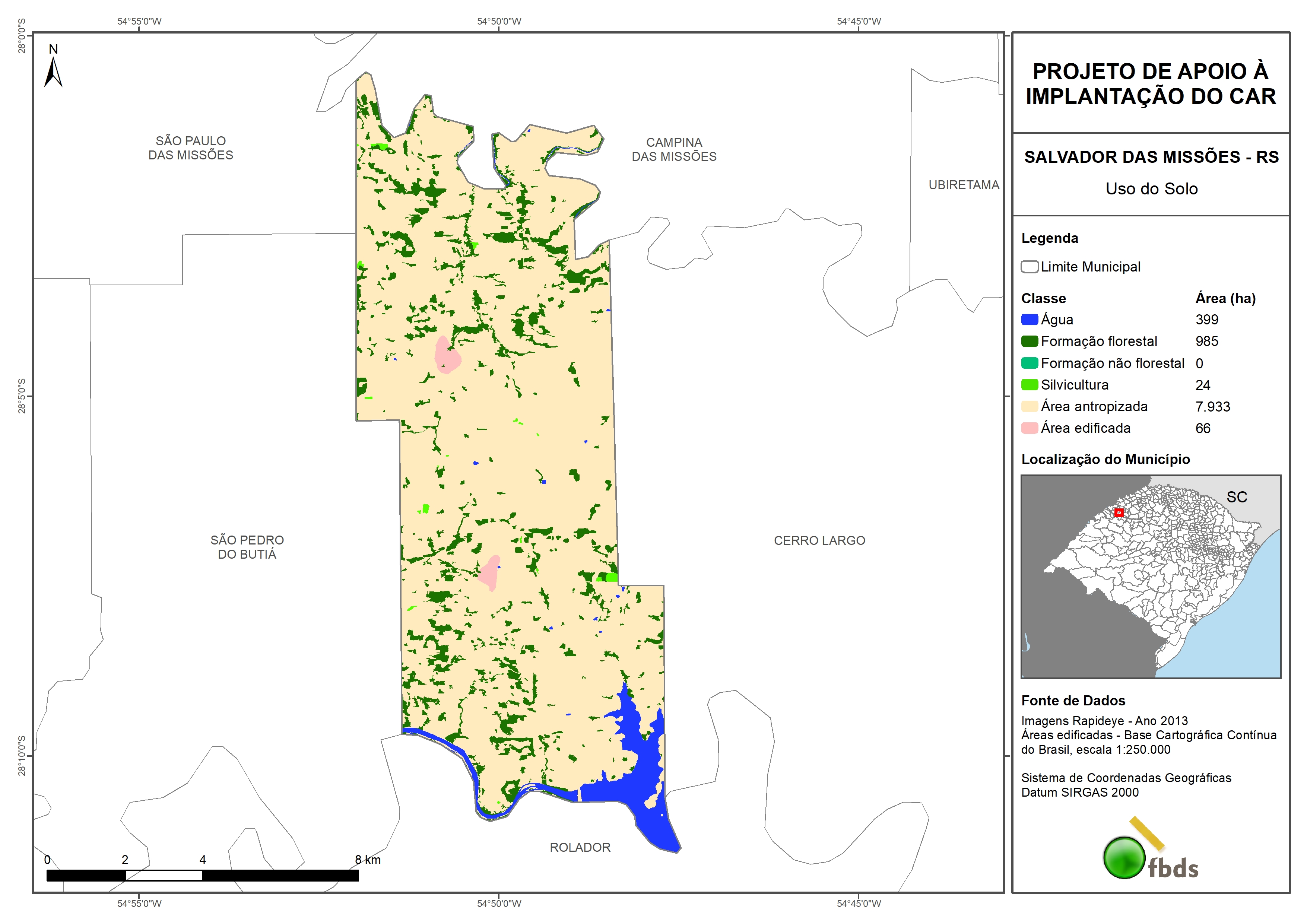Click the CAMPINA DAS MISSÕES label
Screen dimensions: 1307x924
click(x=674, y=149)
